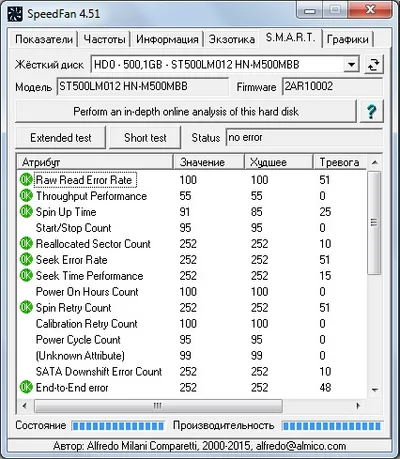The height and width of the screenshot is (459, 400).
Task: Switch to the Графики tab
Action: coord(348,39)
